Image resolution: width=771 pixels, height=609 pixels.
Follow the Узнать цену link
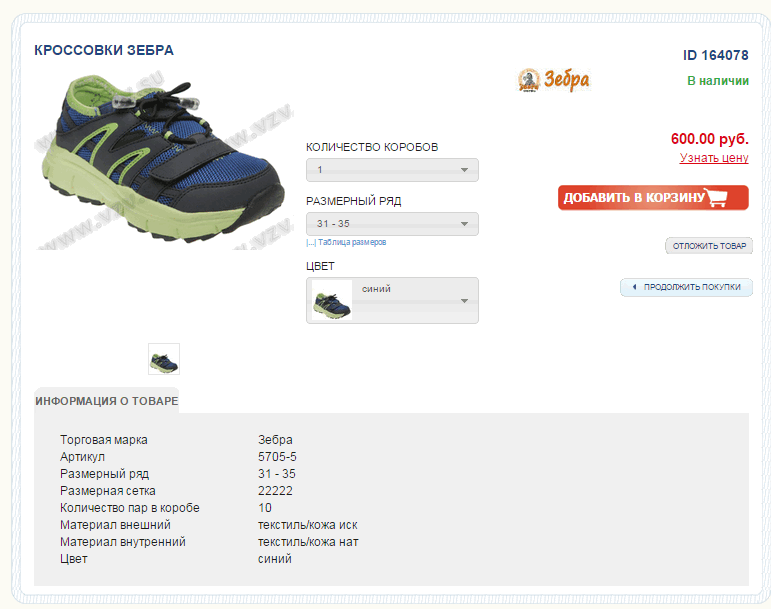point(714,158)
